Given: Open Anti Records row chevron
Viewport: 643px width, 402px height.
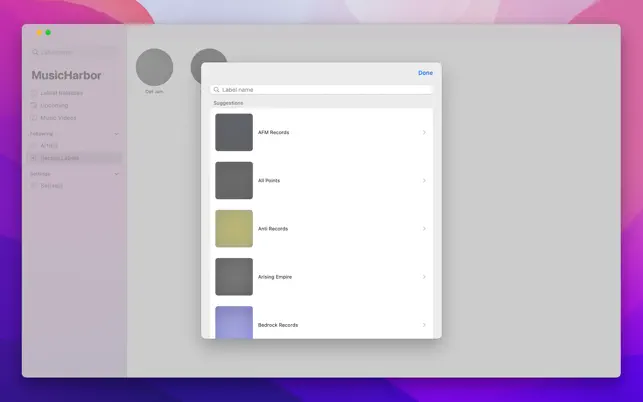Looking at the screenshot, I should point(424,228).
